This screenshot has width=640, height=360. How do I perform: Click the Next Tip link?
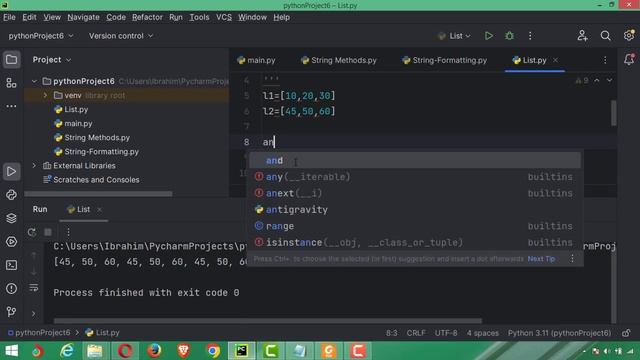click(x=541, y=259)
